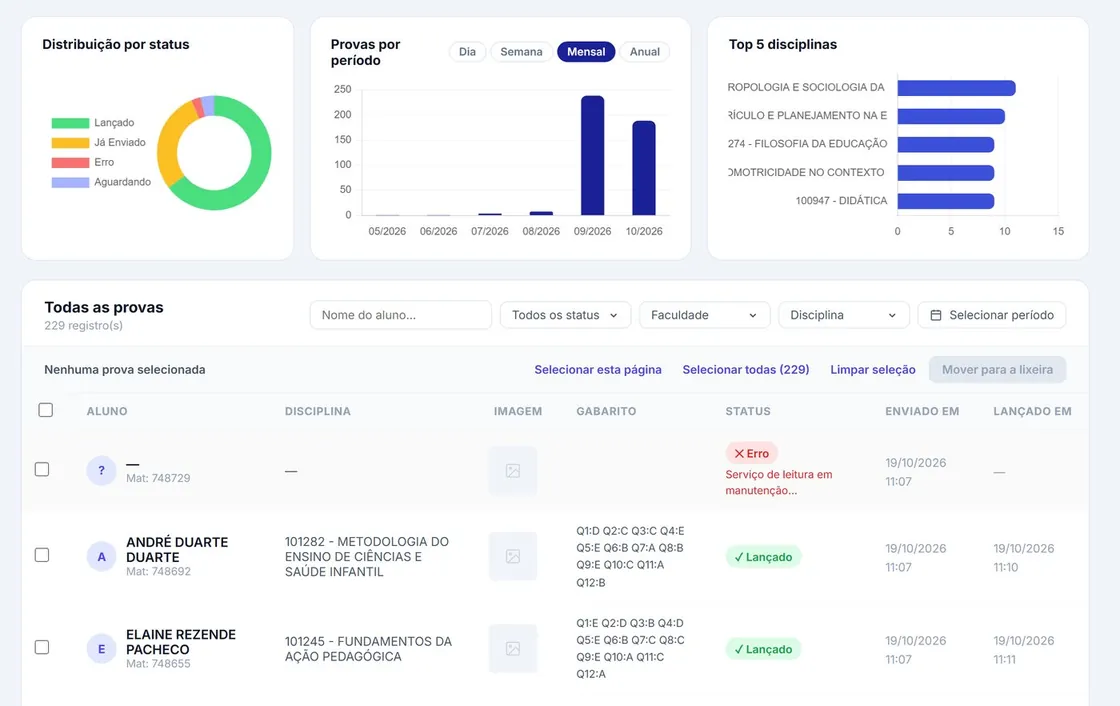This screenshot has width=1120, height=706.
Task: Open the Disciplina filter dropdown
Action: pyautogui.click(x=844, y=315)
